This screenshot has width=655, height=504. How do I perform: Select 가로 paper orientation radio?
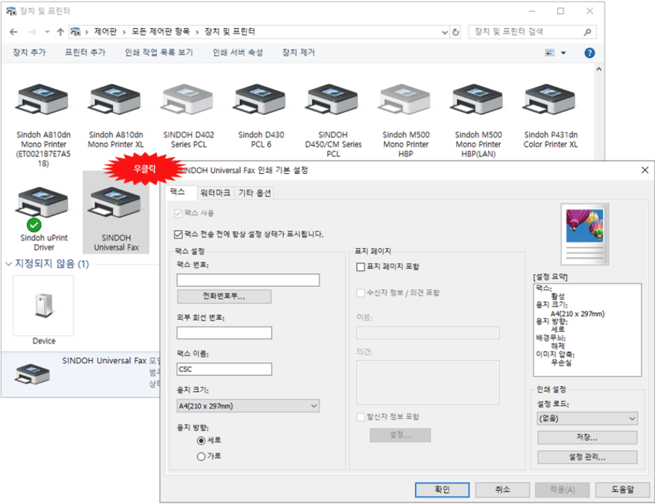(x=201, y=456)
